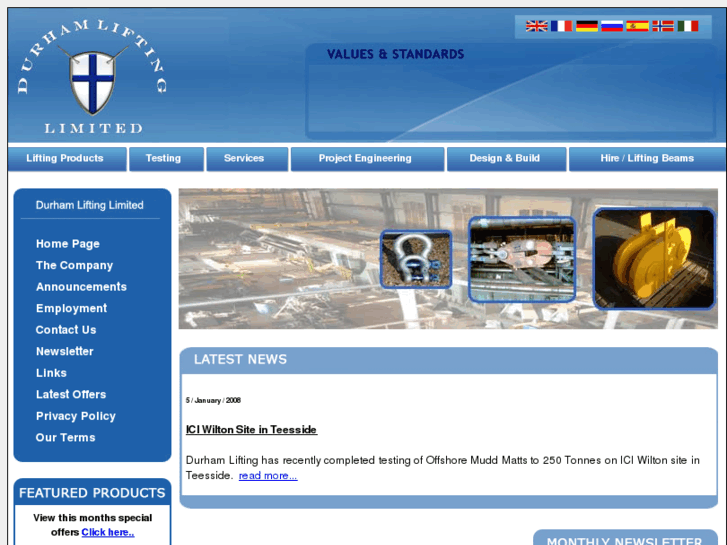
Task: Open the Lifting Products menu
Action: pos(67,159)
